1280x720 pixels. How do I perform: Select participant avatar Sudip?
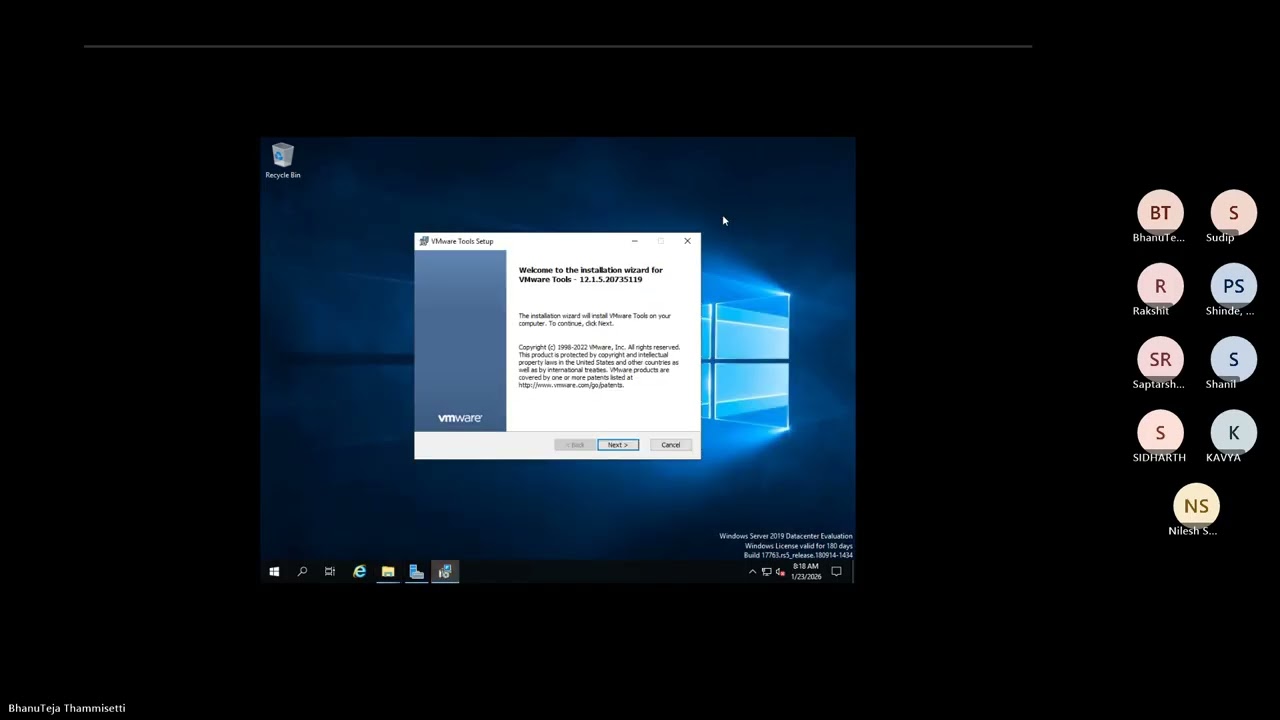coord(1233,213)
